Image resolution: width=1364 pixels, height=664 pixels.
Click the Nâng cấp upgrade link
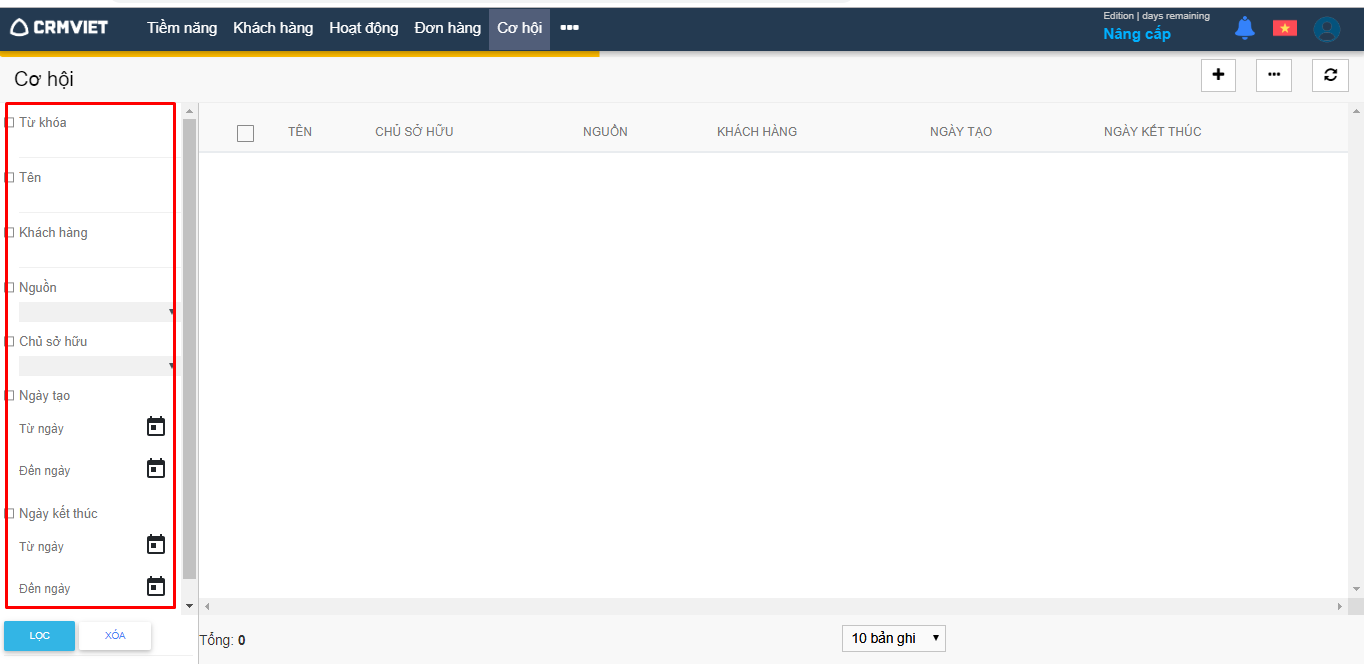pos(1136,34)
